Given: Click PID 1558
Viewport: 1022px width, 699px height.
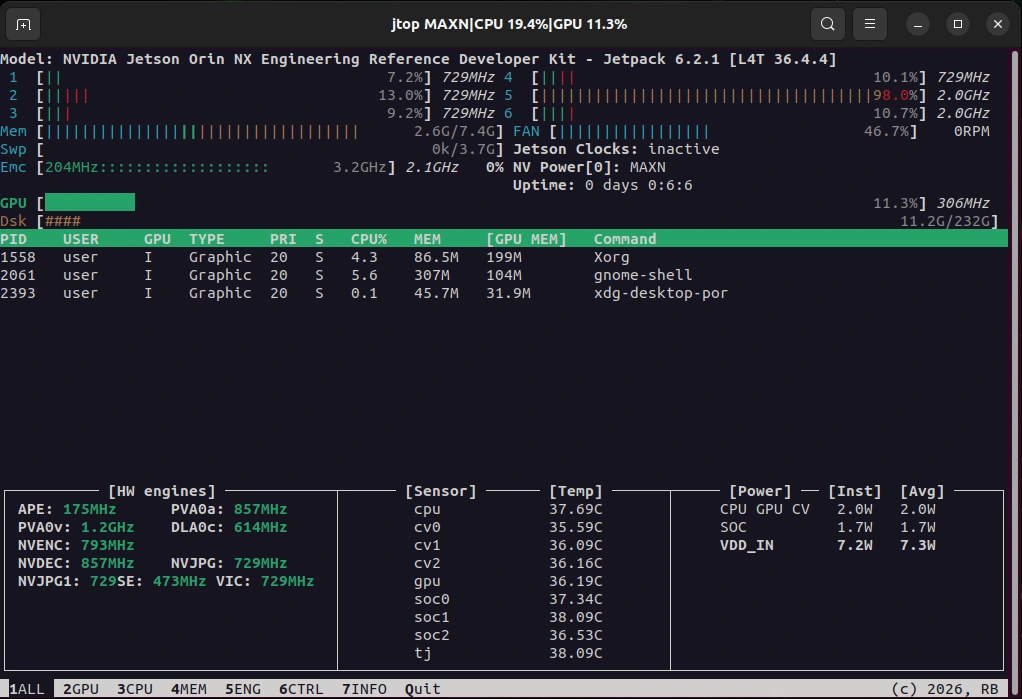Looking at the screenshot, I should [18, 258].
